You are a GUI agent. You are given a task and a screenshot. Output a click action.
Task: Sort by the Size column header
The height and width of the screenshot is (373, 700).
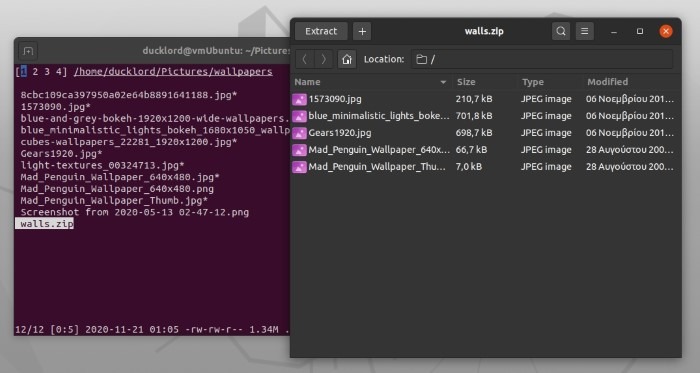pyautogui.click(x=485, y=82)
